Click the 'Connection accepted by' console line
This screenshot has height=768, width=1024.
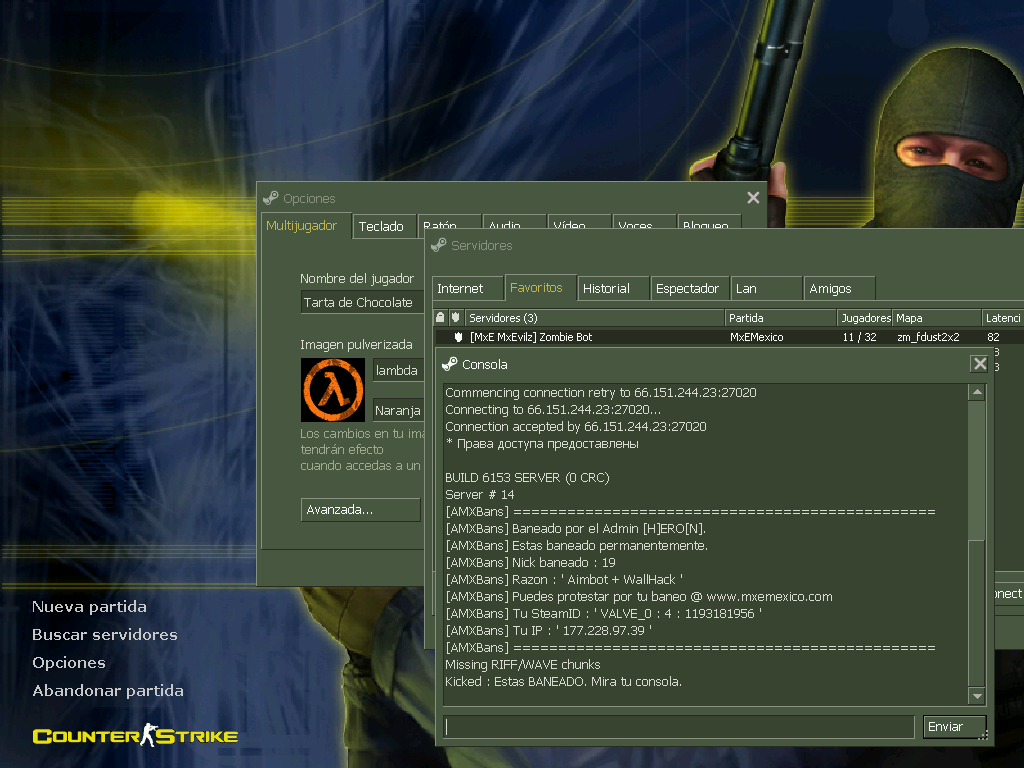pyautogui.click(x=576, y=426)
